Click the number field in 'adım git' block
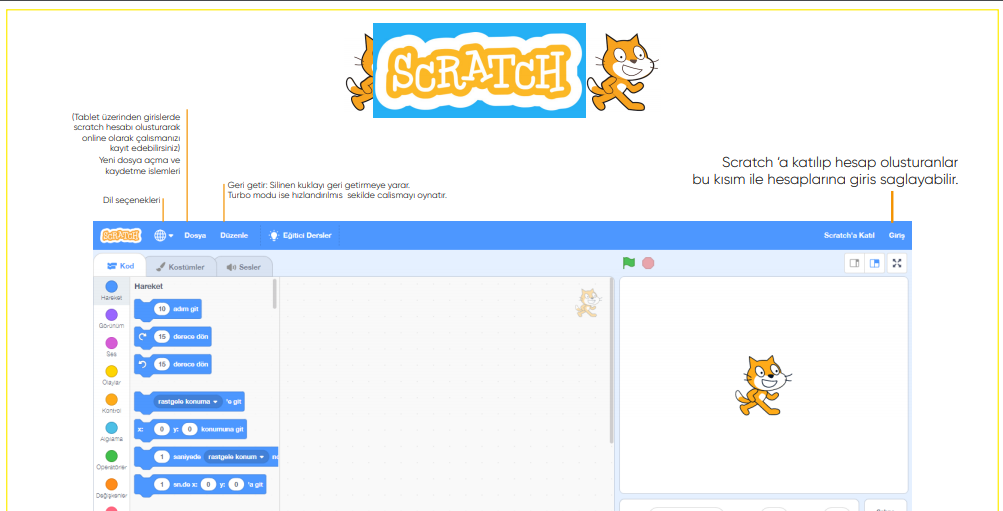The height and width of the screenshot is (511, 1003). (x=162, y=309)
